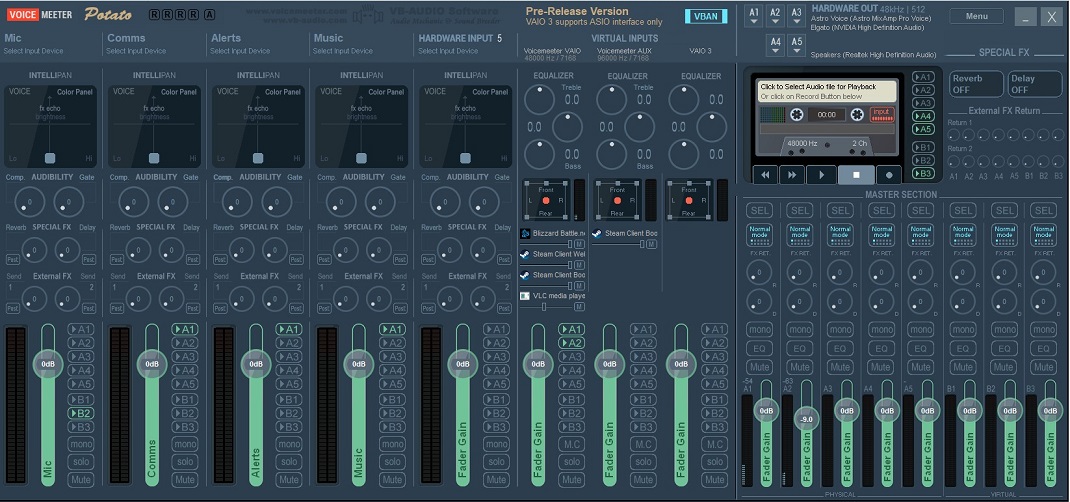Click the cassette Fast Forward button
The width and height of the screenshot is (1070, 502).
pos(792,174)
